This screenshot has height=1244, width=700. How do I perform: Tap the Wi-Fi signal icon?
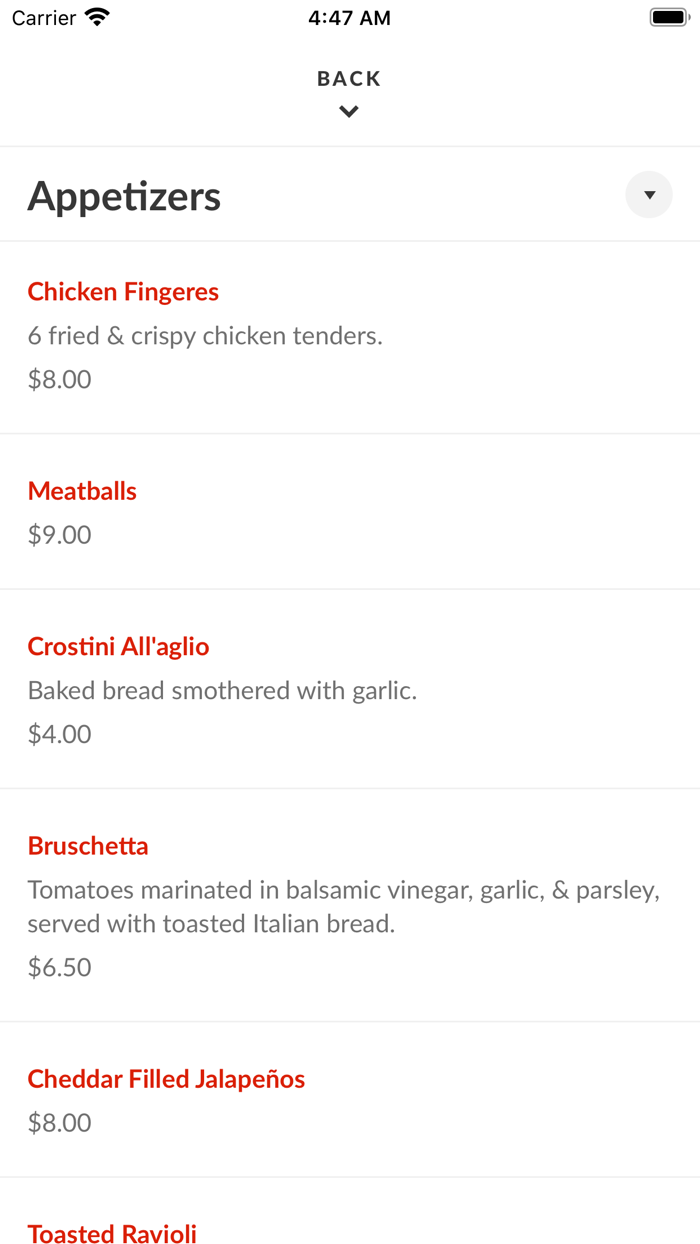95,16
